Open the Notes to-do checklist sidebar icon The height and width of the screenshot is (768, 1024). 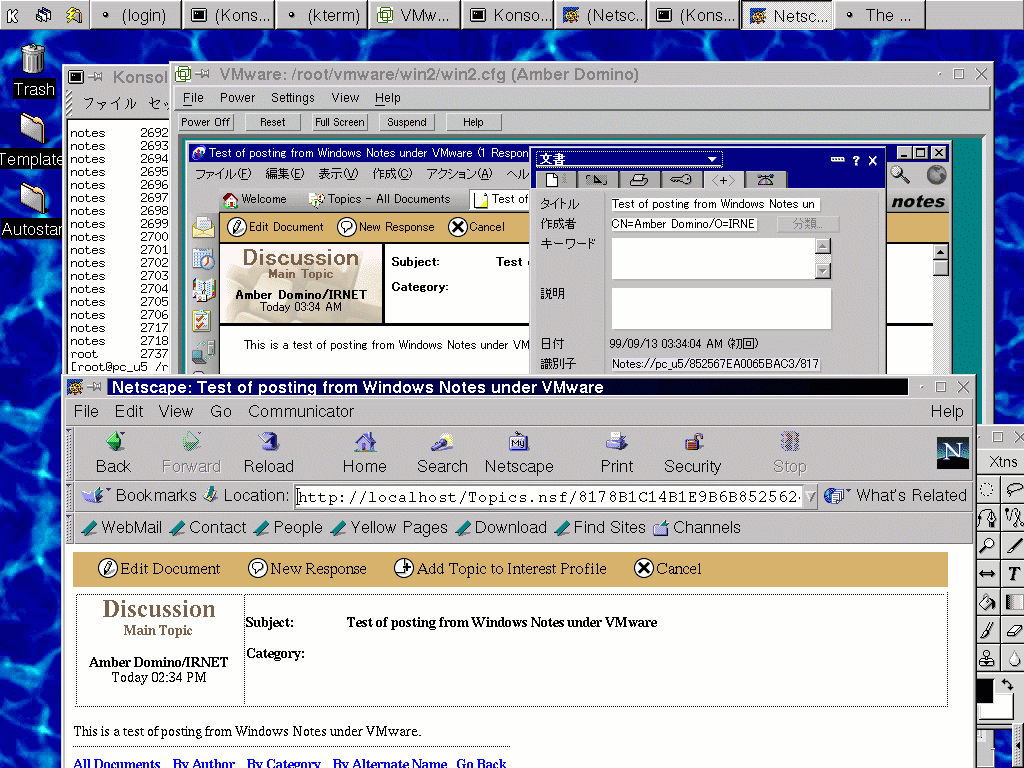point(202,320)
